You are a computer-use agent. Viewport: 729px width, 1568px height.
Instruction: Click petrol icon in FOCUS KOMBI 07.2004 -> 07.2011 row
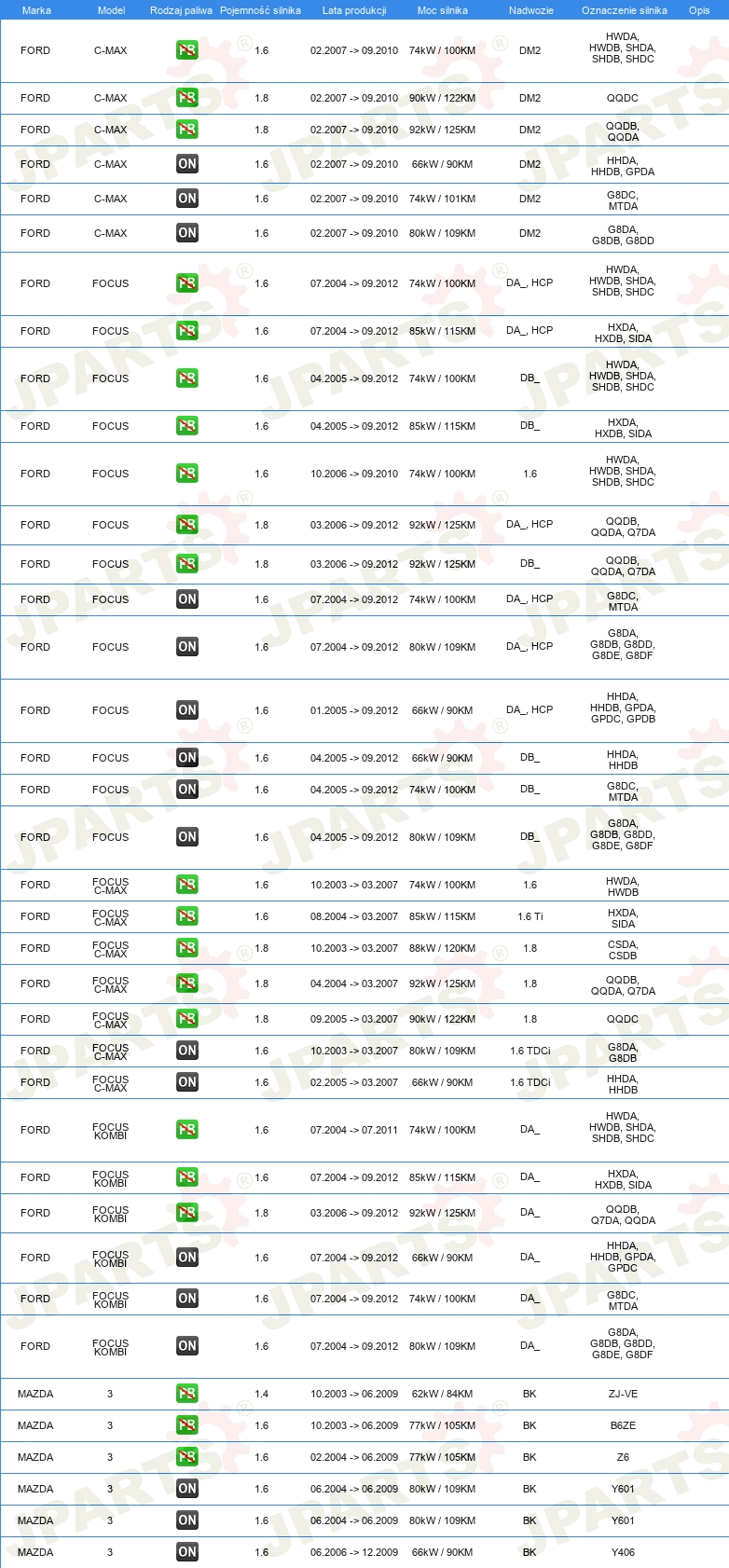187,1130
